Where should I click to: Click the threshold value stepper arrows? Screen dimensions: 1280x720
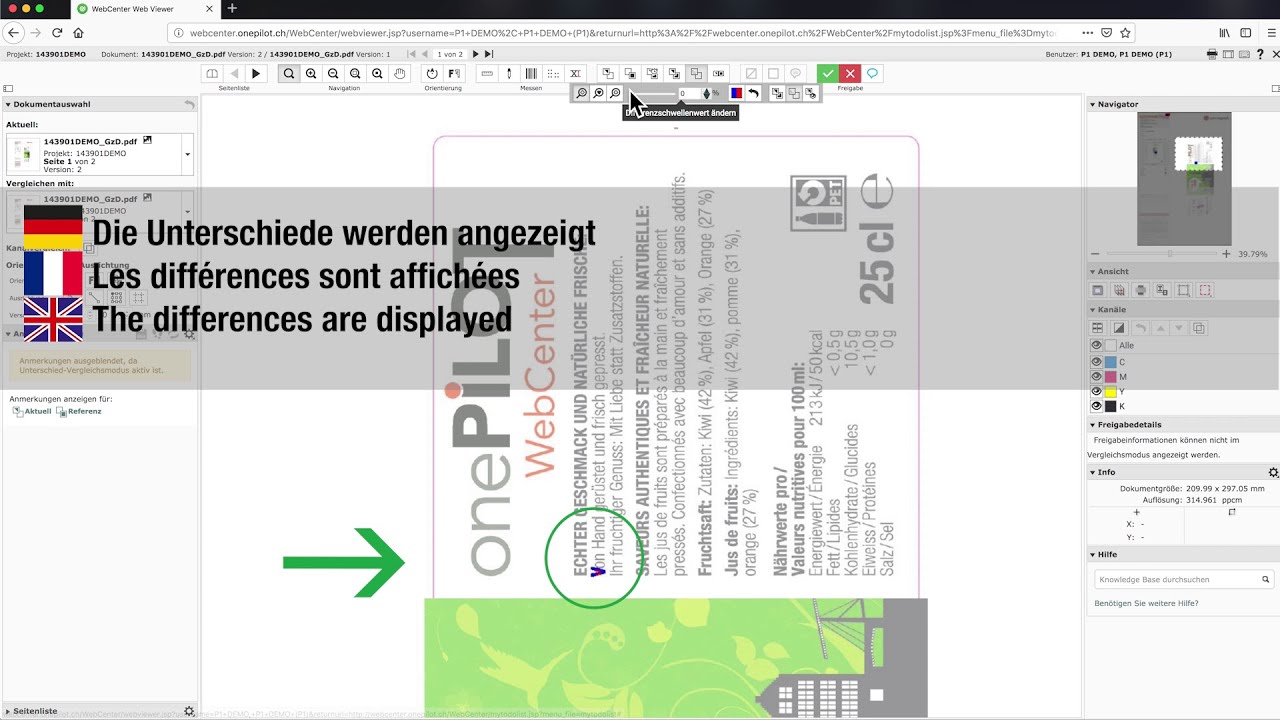click(x=707, y=93)
